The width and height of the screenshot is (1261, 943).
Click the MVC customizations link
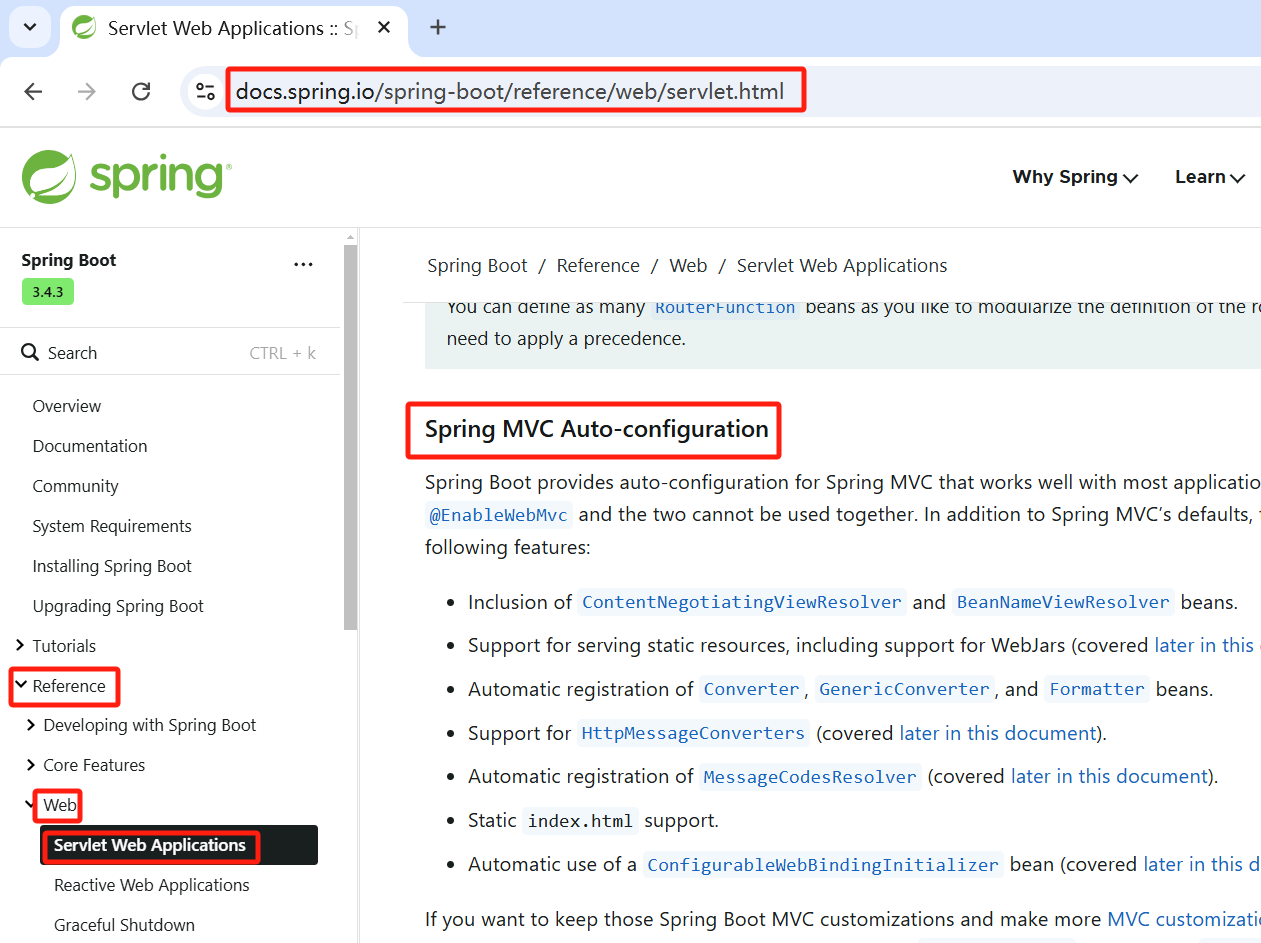pyautogui.click(x=1184, y=919)
